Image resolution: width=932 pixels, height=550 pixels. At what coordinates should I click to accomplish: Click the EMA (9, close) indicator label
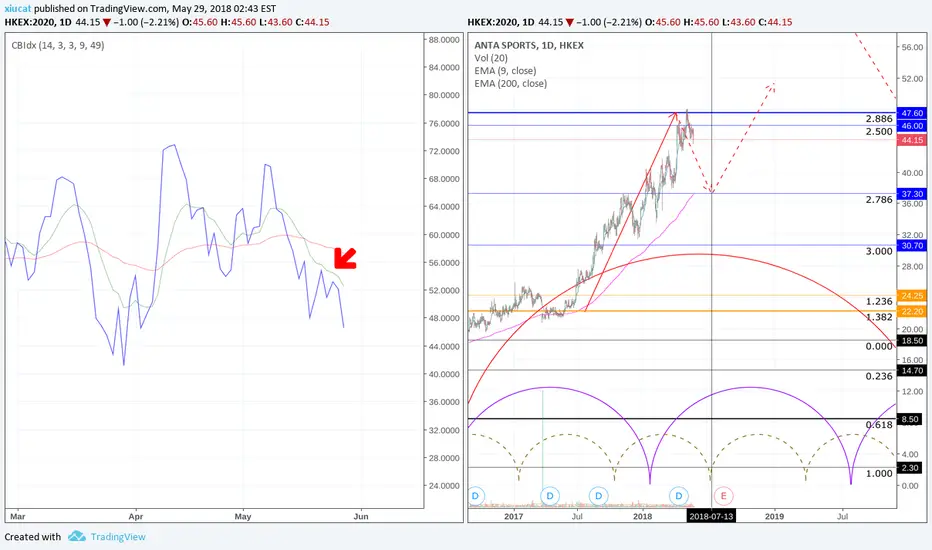coord(505,71)
